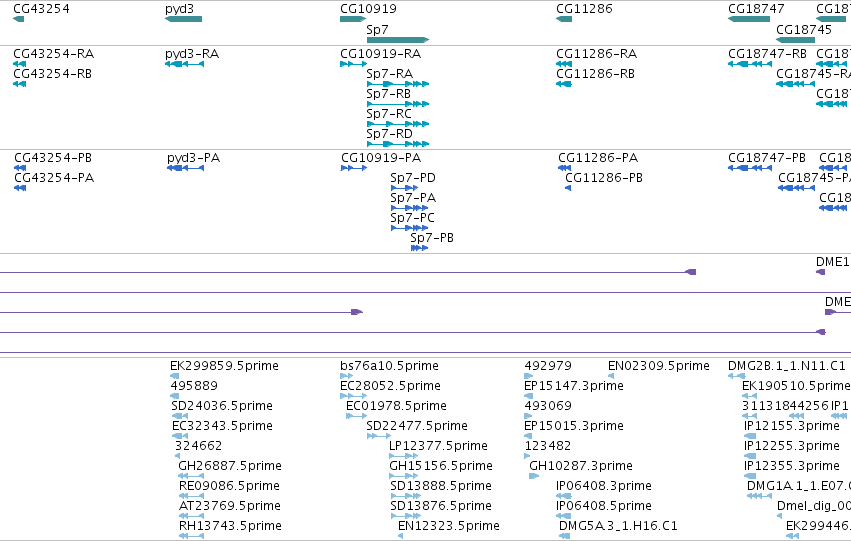The height and width of the screenshot is (541, 851).
Task: Click protein CG43254-PB
Action: [53, 158]
